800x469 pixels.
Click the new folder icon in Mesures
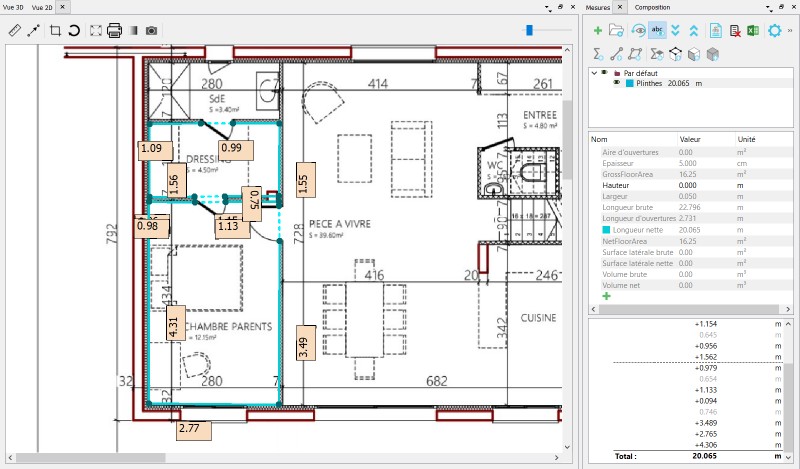tap(616, 31)
